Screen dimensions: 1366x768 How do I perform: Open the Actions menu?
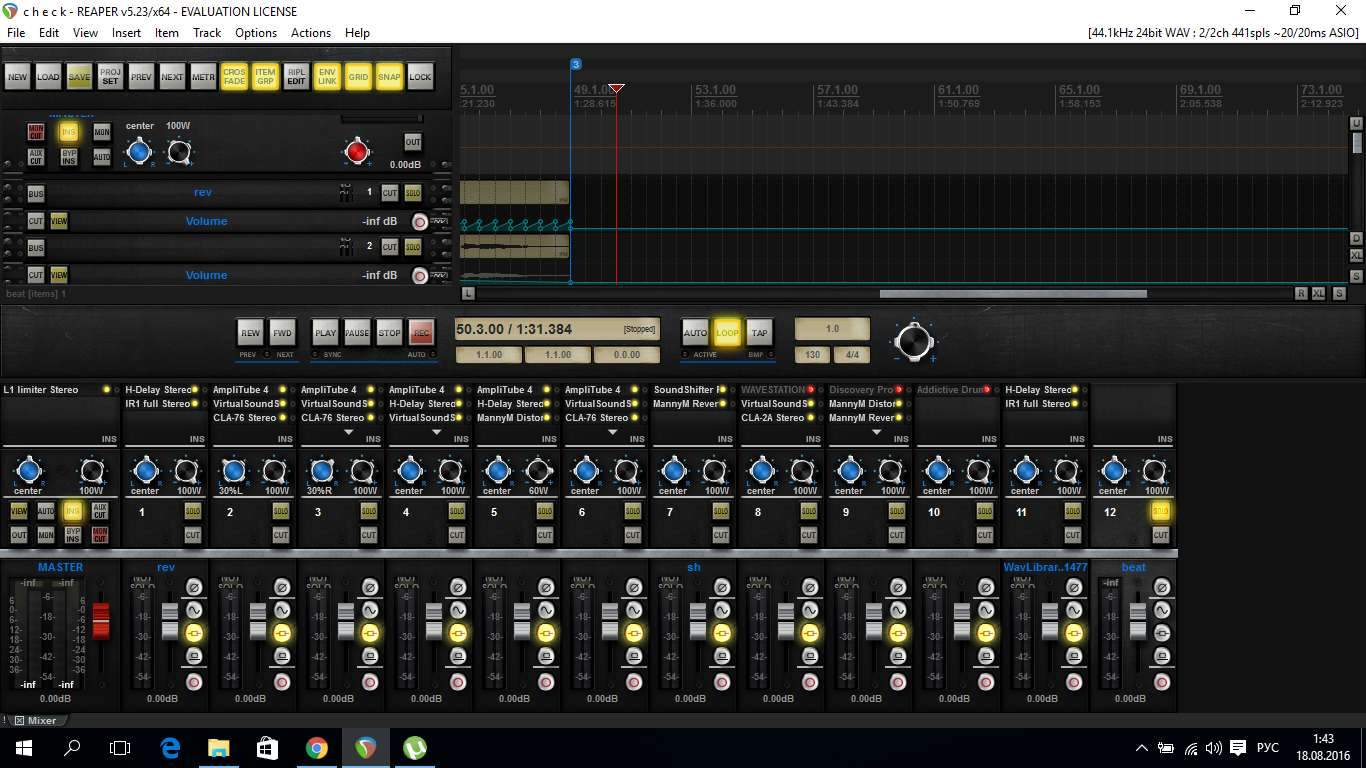(x=310, y=33)
